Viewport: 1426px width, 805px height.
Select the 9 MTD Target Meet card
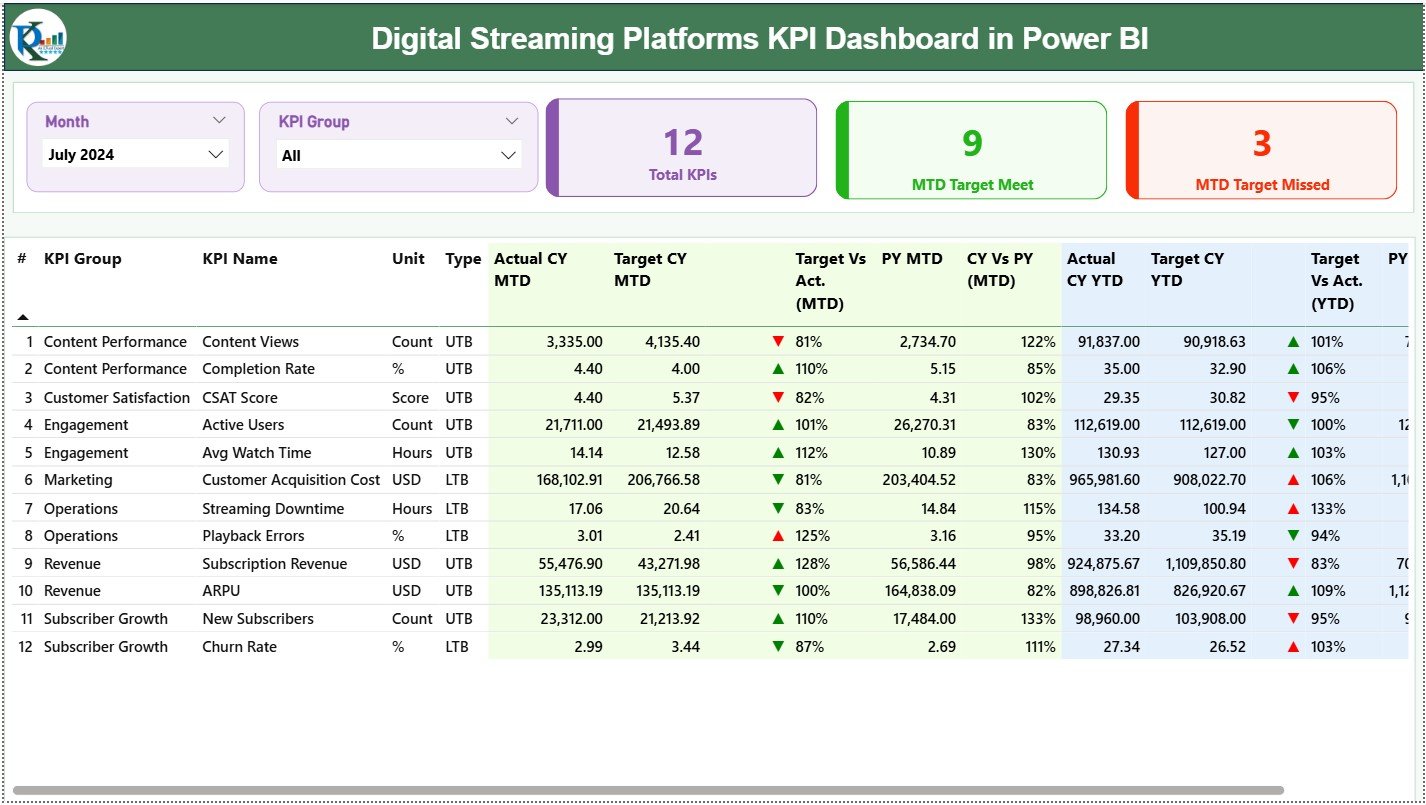click(x=970, y=150)
